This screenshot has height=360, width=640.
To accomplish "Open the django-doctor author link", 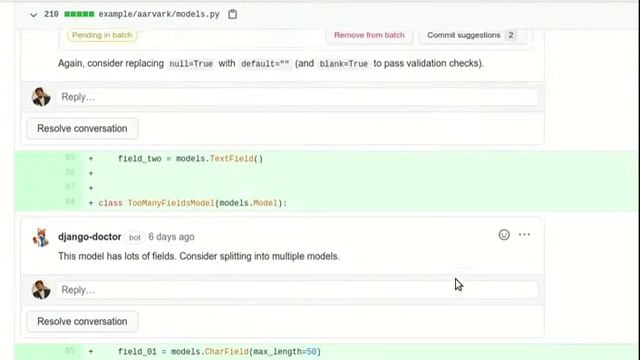I will pyautogui.click(x=89, y=237).
